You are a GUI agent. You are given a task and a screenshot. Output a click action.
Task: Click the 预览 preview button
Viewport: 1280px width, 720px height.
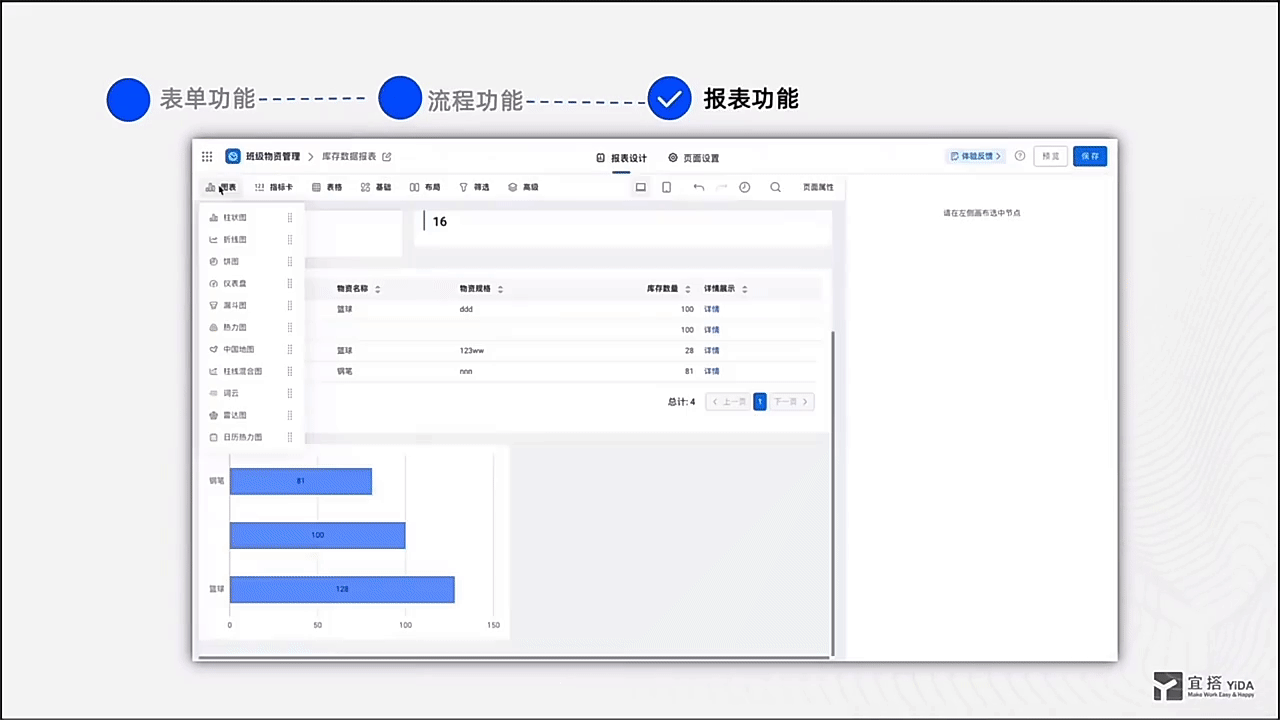[1051, 156]
